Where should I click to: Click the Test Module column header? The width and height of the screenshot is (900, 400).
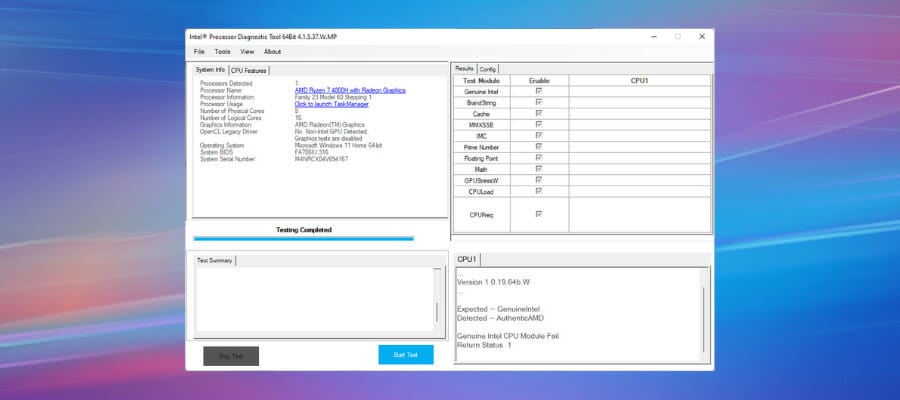coord(482,81)
